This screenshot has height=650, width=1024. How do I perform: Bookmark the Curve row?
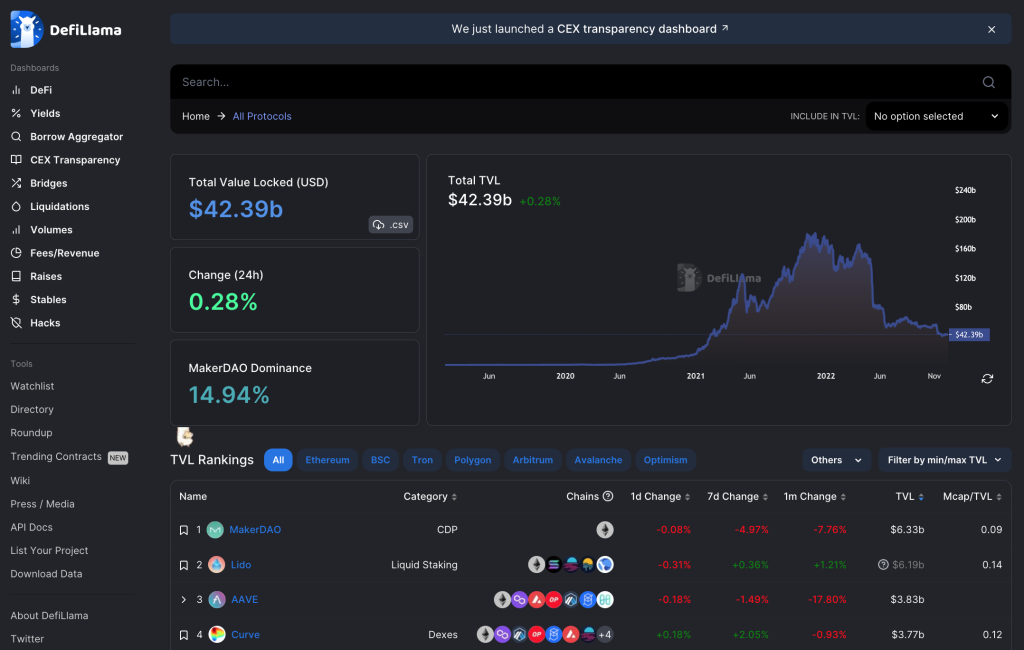[184, 635]
